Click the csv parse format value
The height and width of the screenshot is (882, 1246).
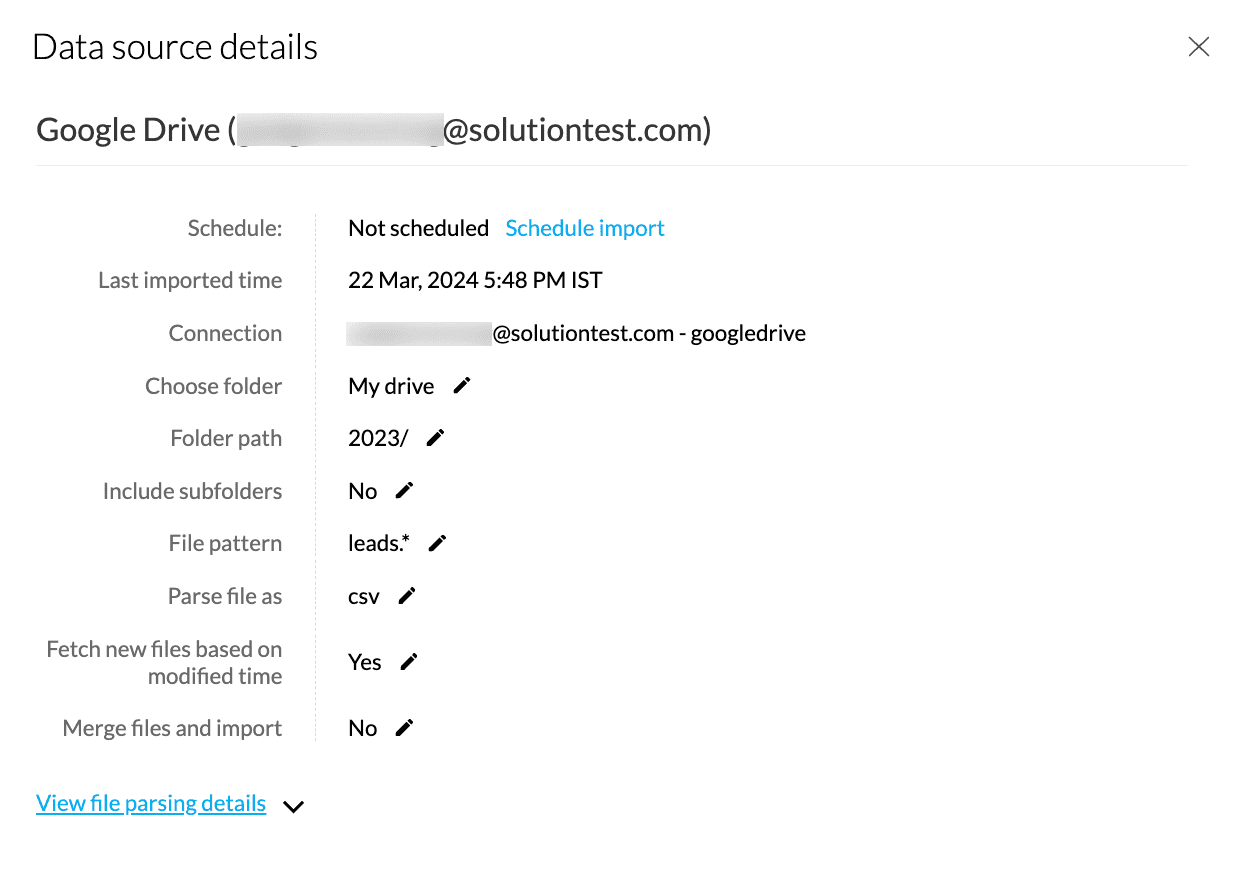tap(364, 596)
